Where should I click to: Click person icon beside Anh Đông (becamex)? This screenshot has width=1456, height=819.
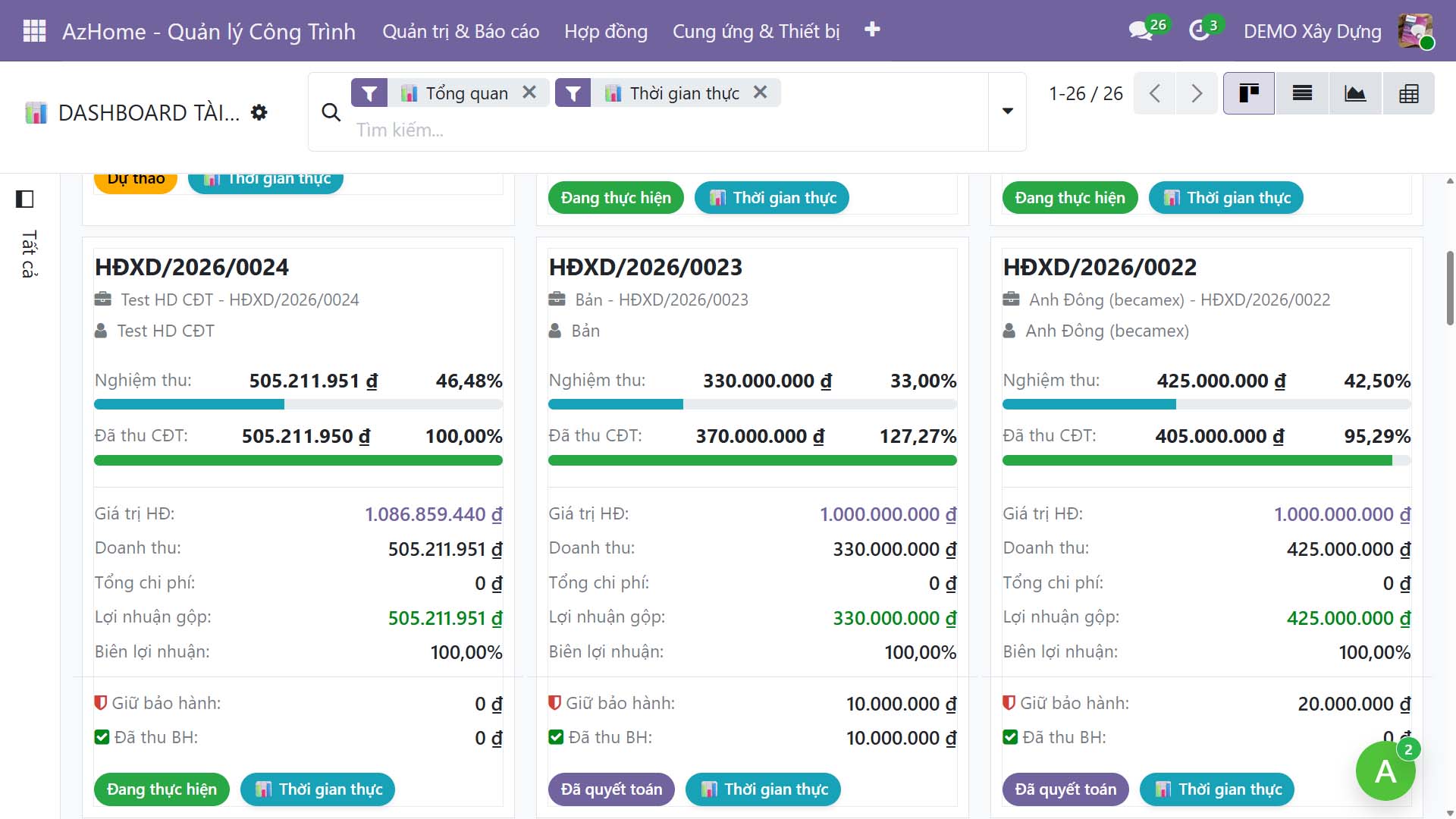(1009, 331)
